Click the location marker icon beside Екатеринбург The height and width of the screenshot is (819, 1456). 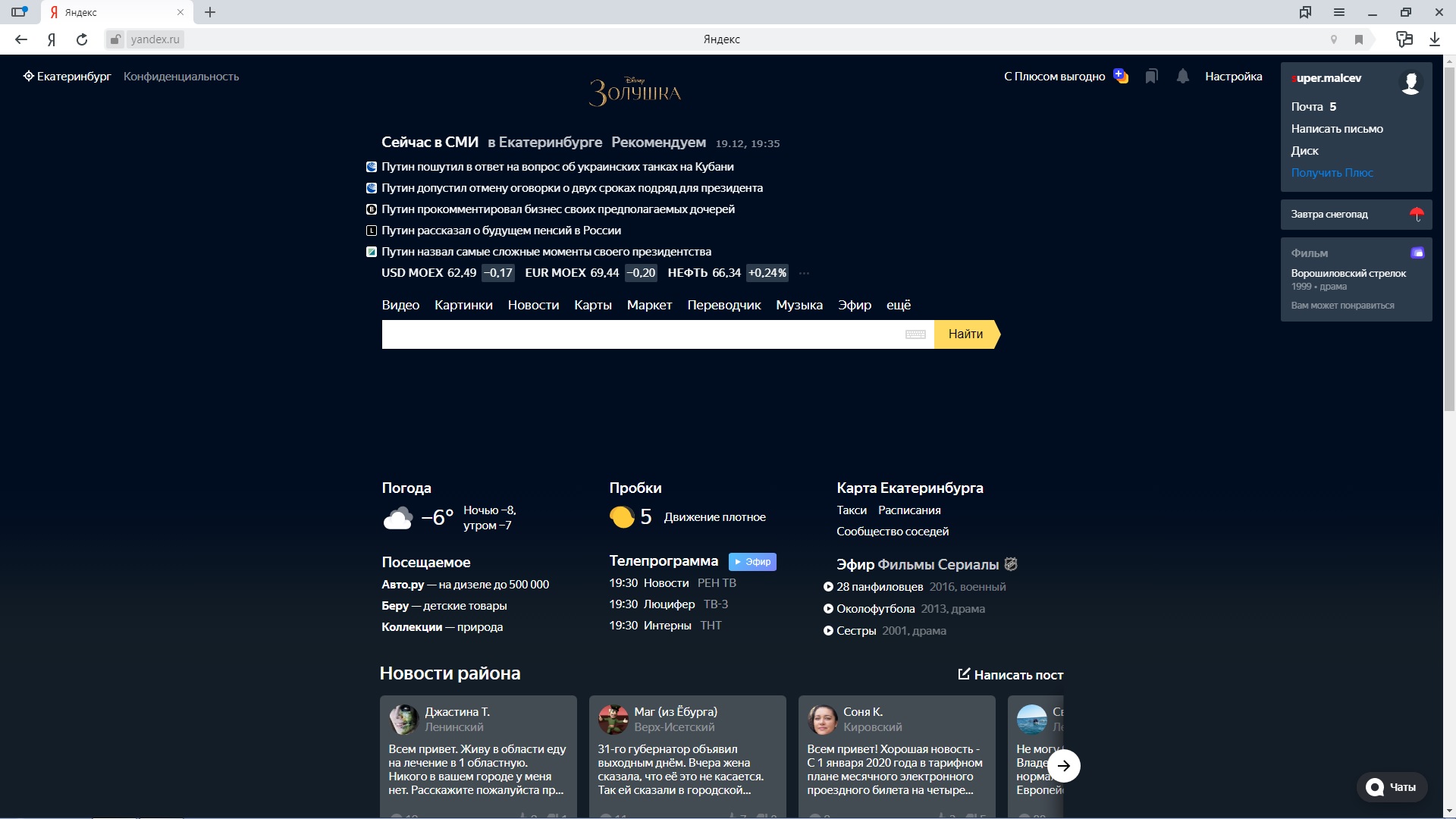click(x=28, y=76)
